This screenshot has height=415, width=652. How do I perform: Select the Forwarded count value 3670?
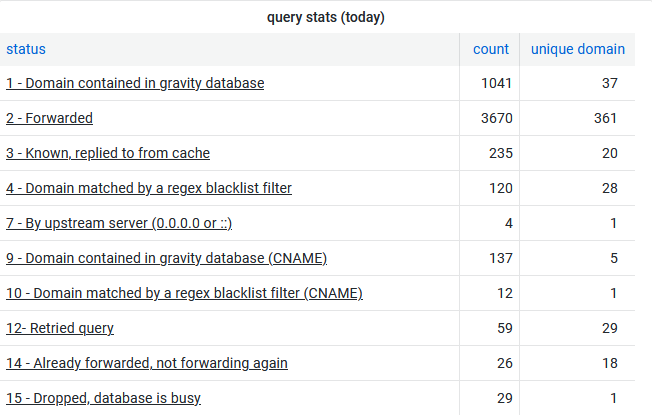click(x=496, y=118)
